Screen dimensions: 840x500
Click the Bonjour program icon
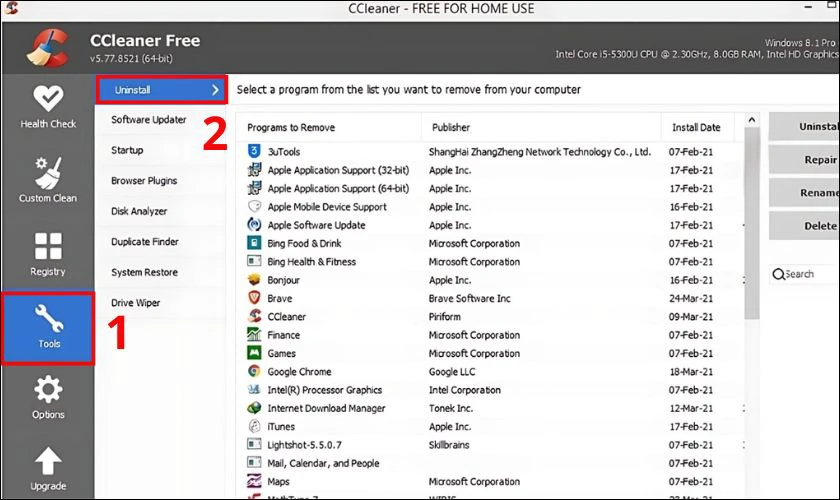pyautogui.click(x=254, y=280)
